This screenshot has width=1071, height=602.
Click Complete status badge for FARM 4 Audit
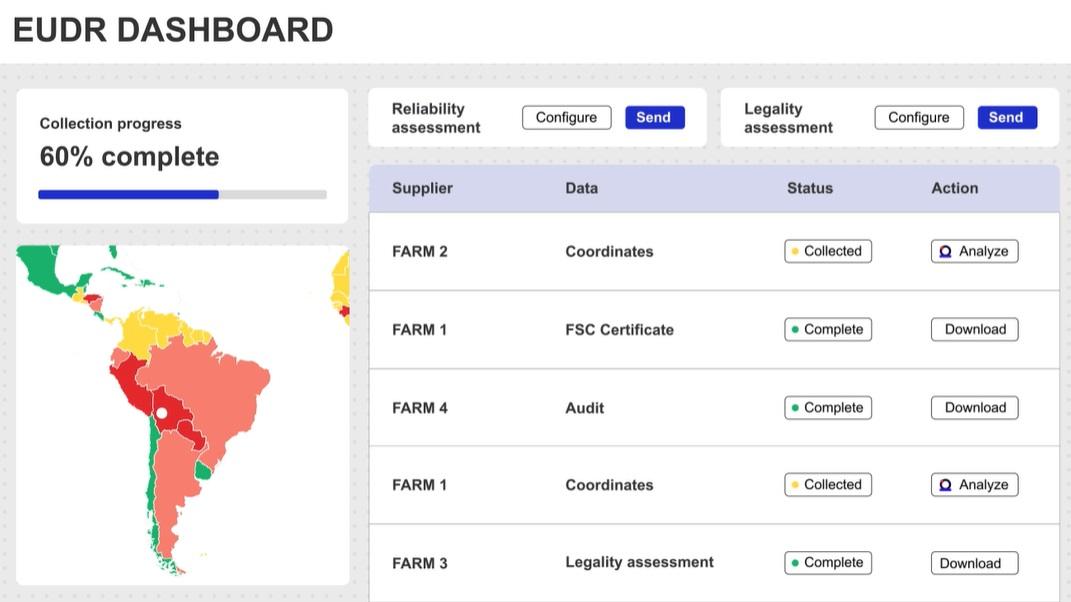[x=828, y=408]
